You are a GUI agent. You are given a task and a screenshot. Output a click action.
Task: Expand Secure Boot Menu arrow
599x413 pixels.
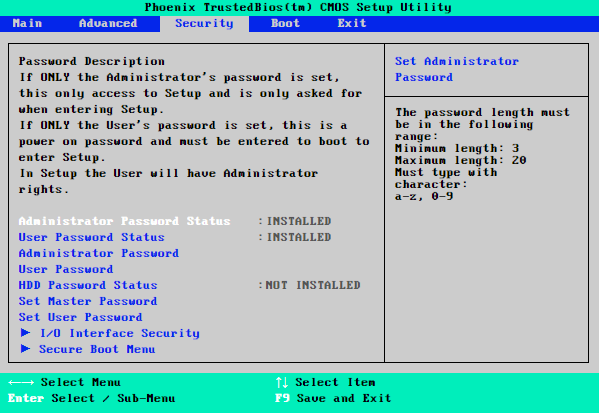pos(26,349)
